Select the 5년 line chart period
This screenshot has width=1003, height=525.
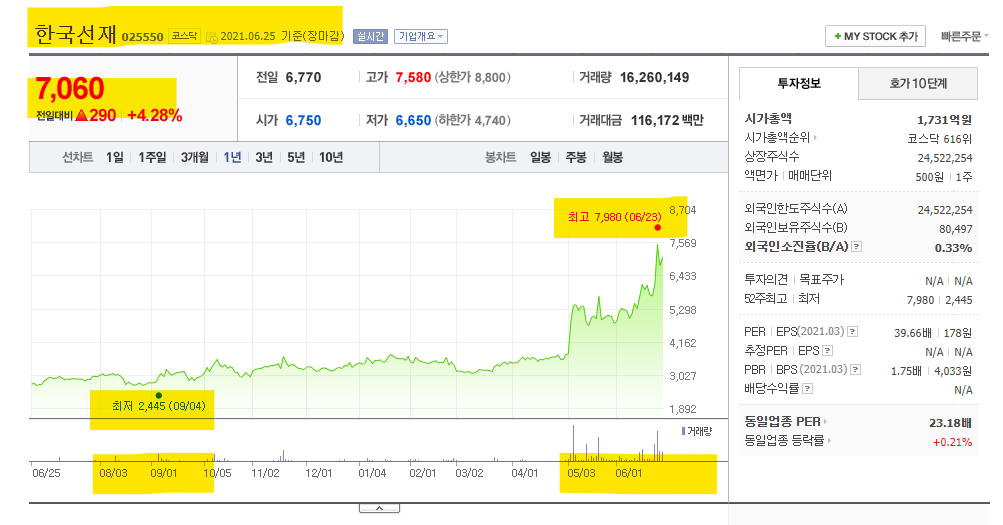point(296,157)
